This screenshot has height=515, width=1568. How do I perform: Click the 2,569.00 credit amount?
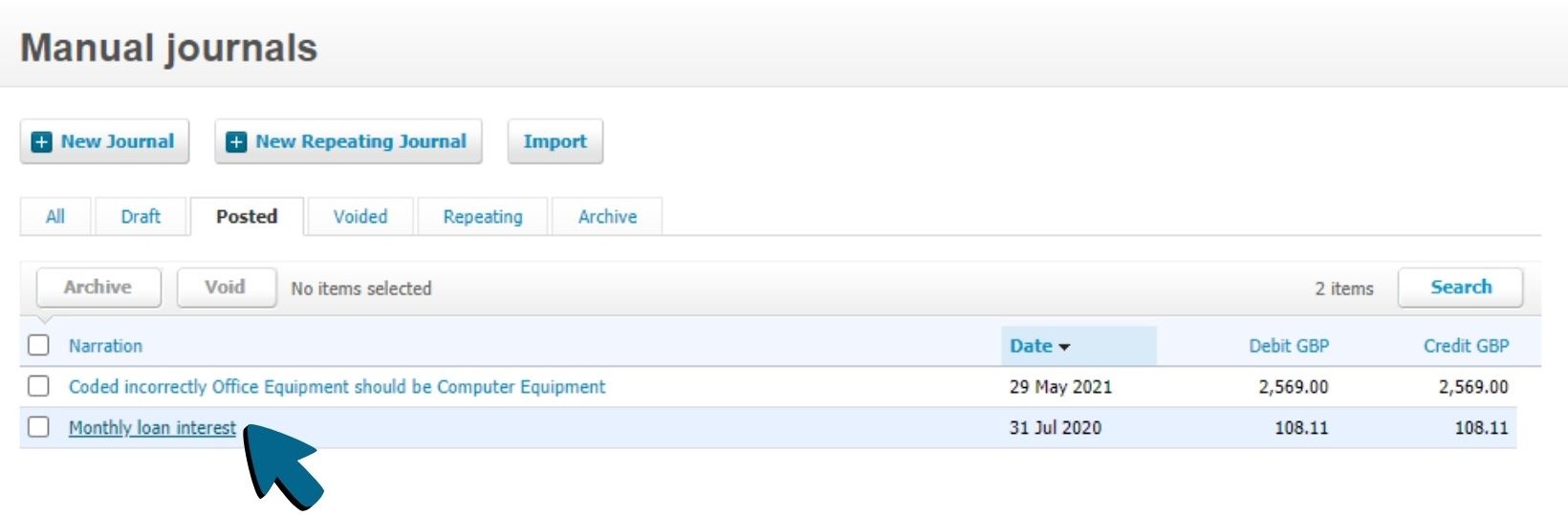click(1473, 387)
